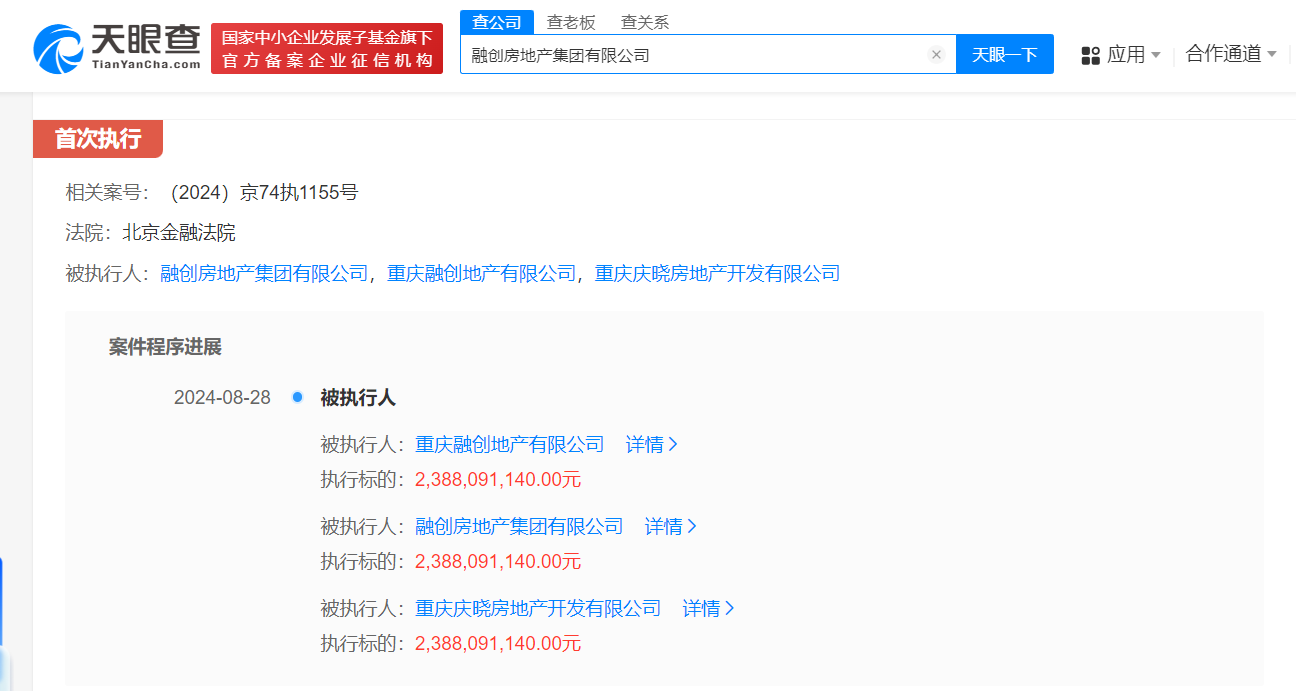Select the amount under 重庆庆晓房地产开发有限公司
The width and height of the screenshot is (1296, 691).
point(498,643)
